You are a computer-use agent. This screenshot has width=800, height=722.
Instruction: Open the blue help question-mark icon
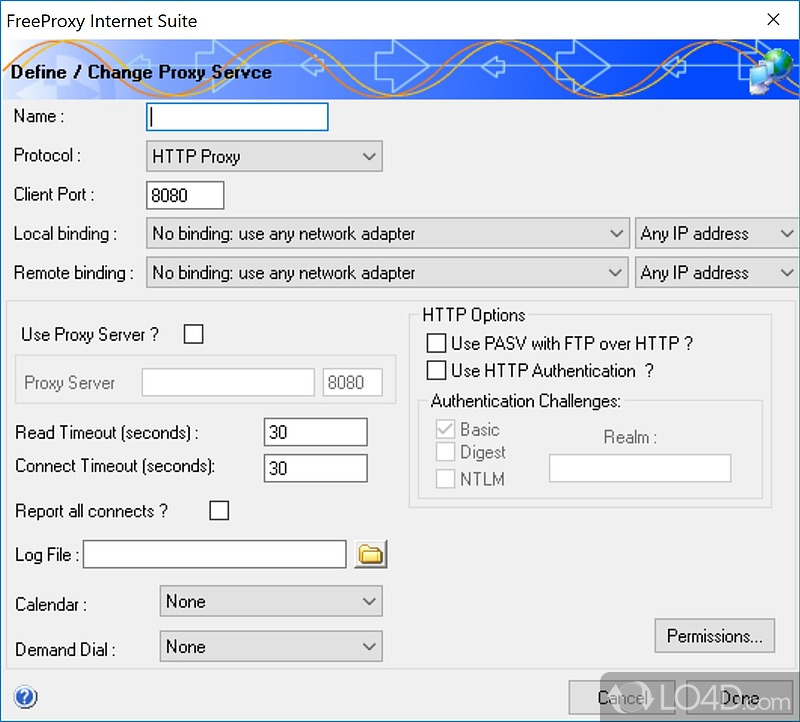pos(25,696)
